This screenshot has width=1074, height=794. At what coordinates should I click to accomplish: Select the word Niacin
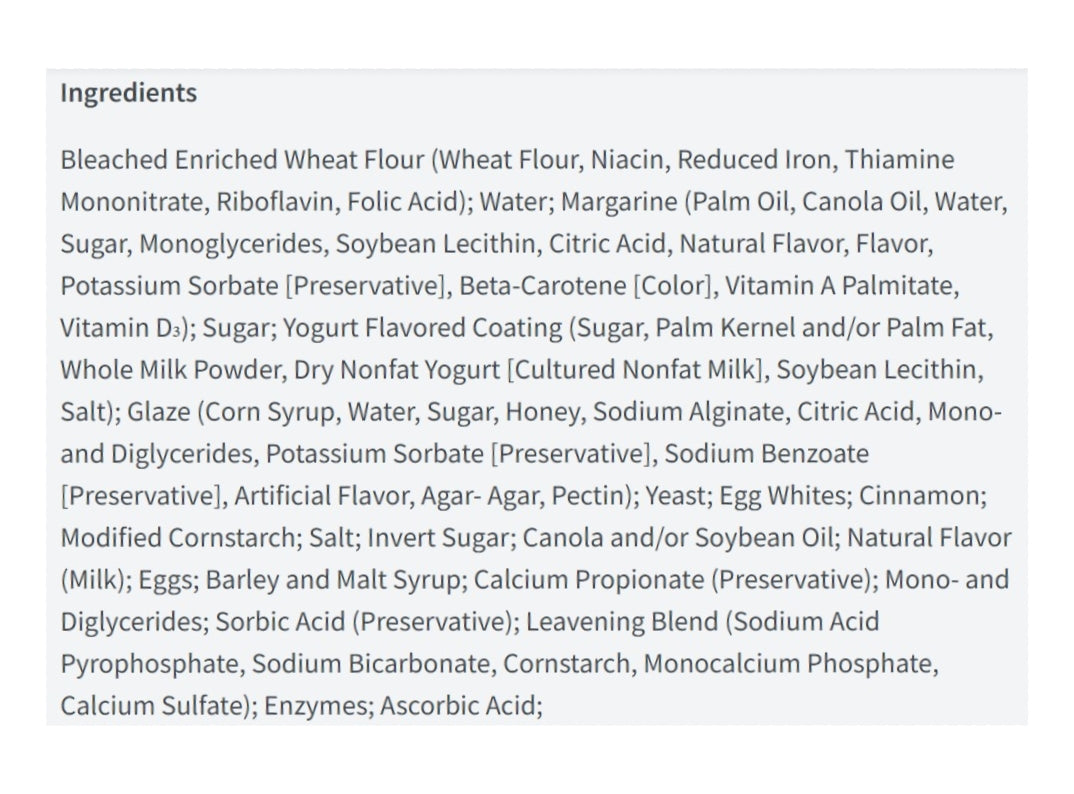[x=626, y=160]
